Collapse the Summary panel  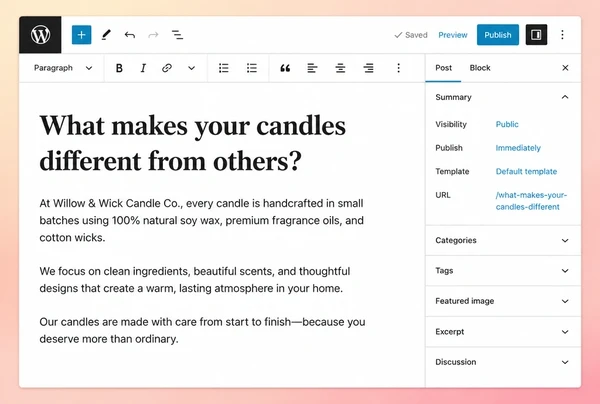(x=565, y=97)
